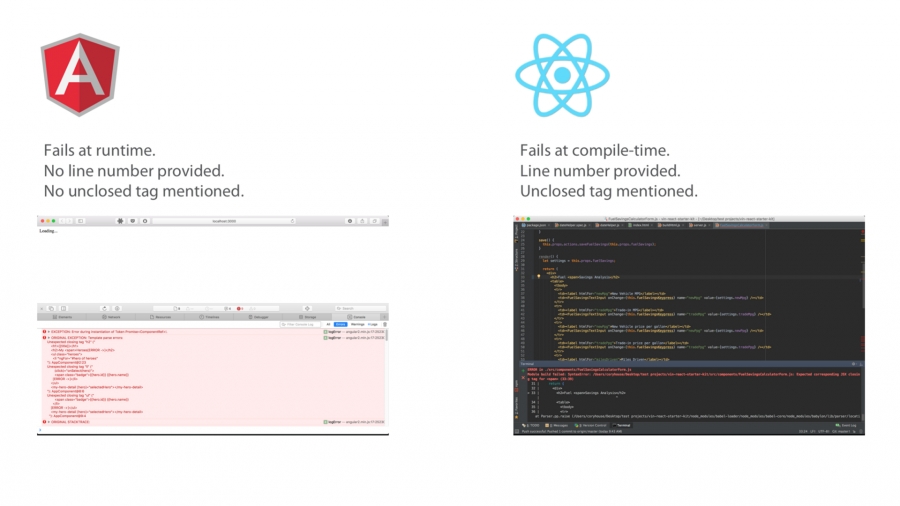Select the Errors console filter
900x506 pixels.
click(x=340, y=325)
